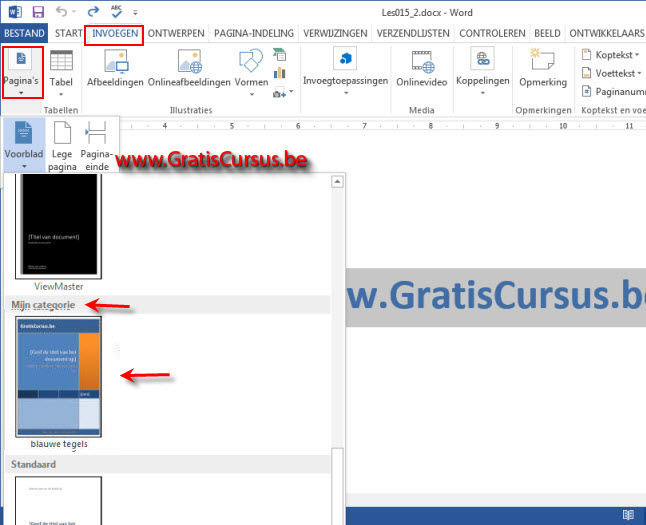Open the undo history dropdown arrow
The width and height of the screenshot is (646, 525).
tap(74, 12)
